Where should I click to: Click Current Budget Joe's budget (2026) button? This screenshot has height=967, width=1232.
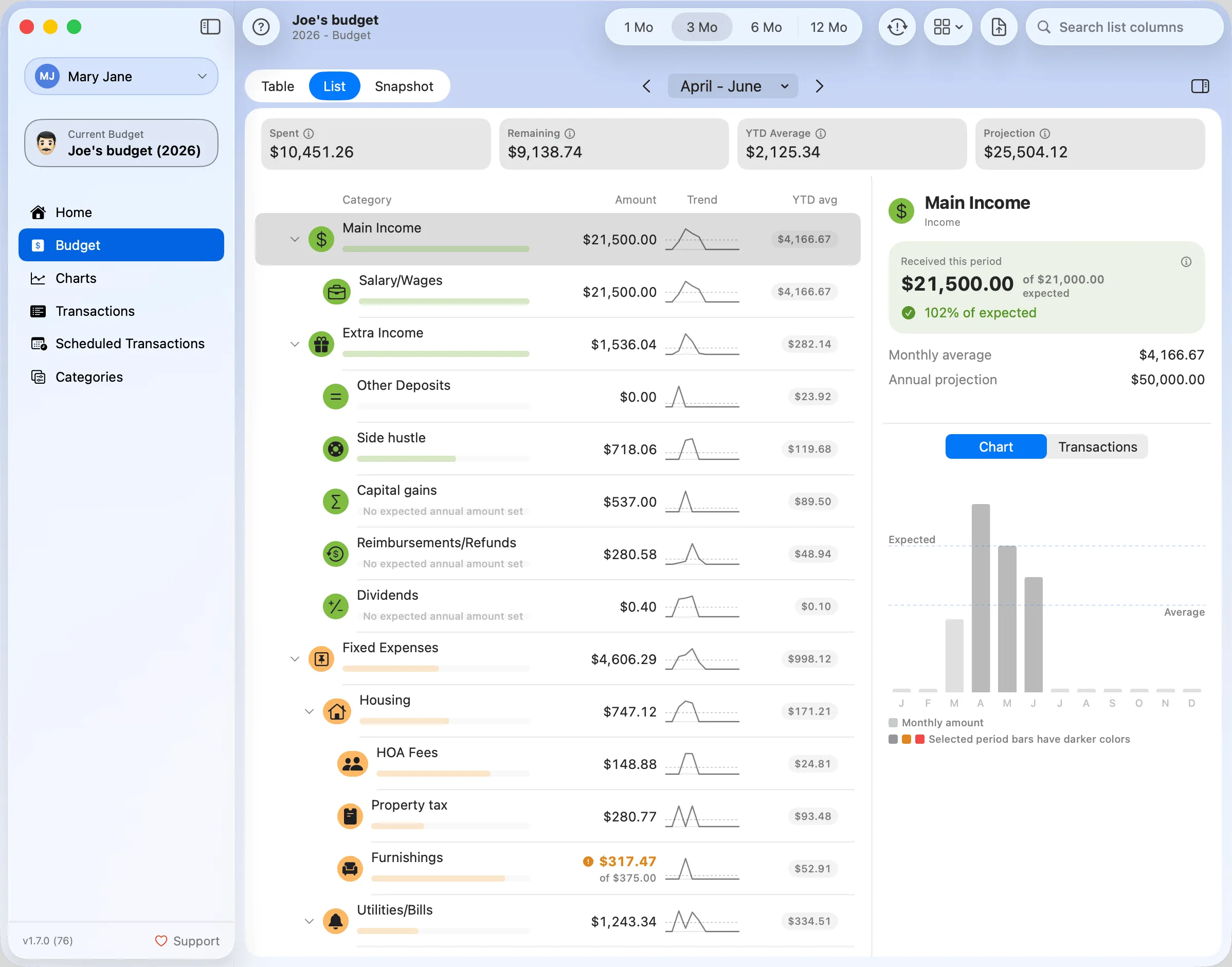tap(121, 142)
